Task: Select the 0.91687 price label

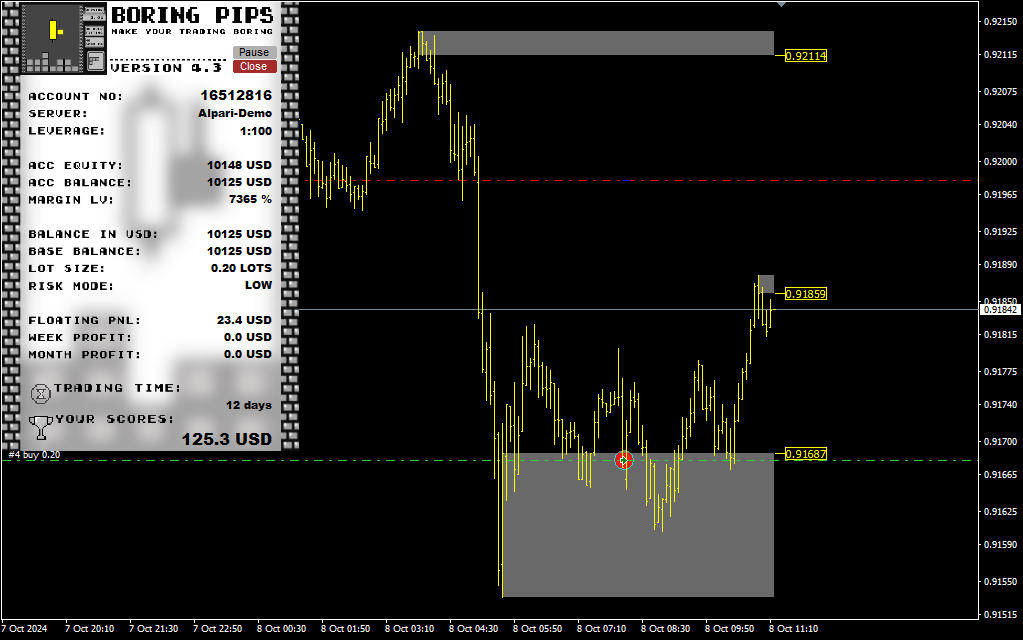Action: coord(806,454)
